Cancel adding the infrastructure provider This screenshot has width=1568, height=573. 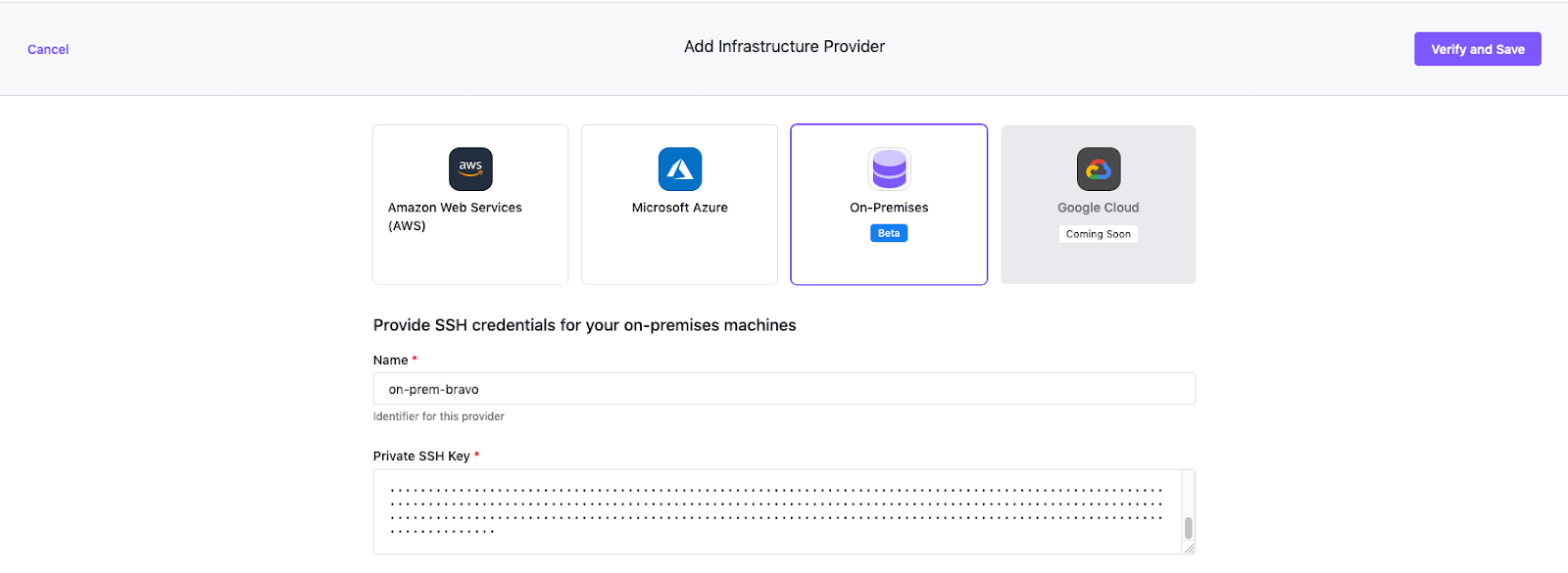(48, 50)
